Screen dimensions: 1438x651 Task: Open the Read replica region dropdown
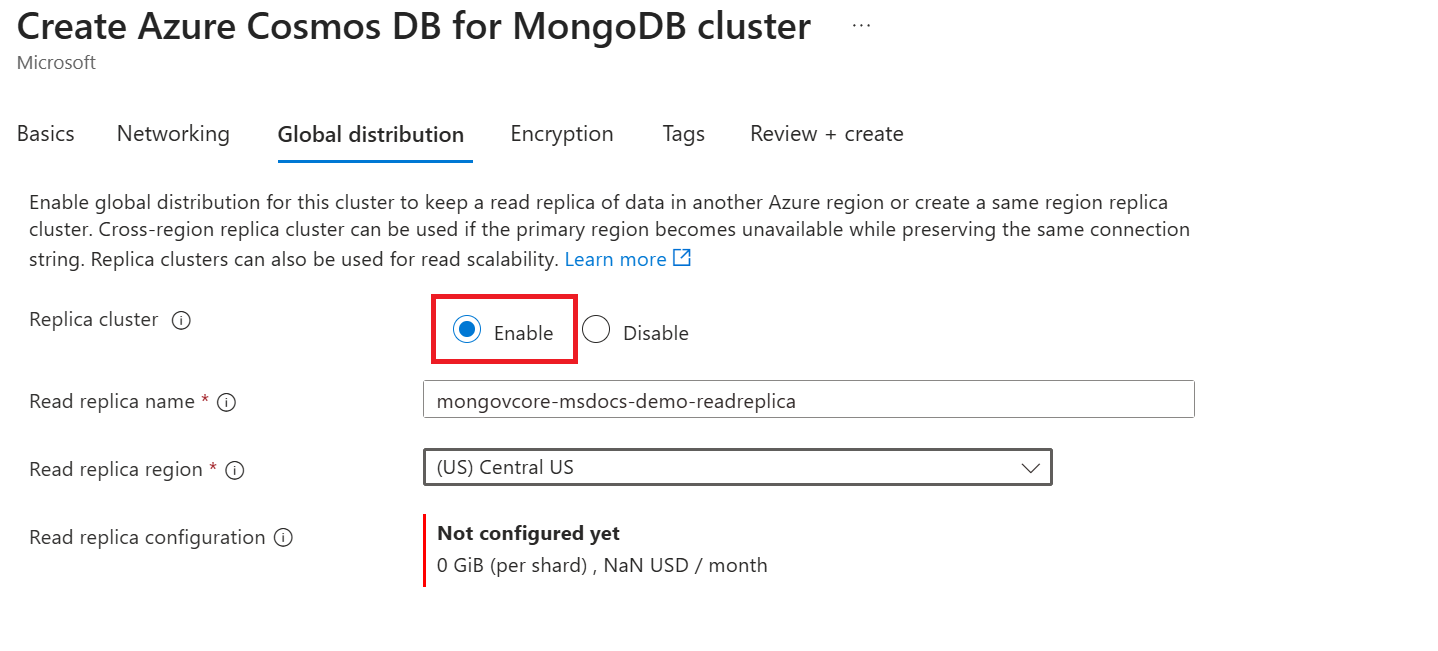[737, 467]
